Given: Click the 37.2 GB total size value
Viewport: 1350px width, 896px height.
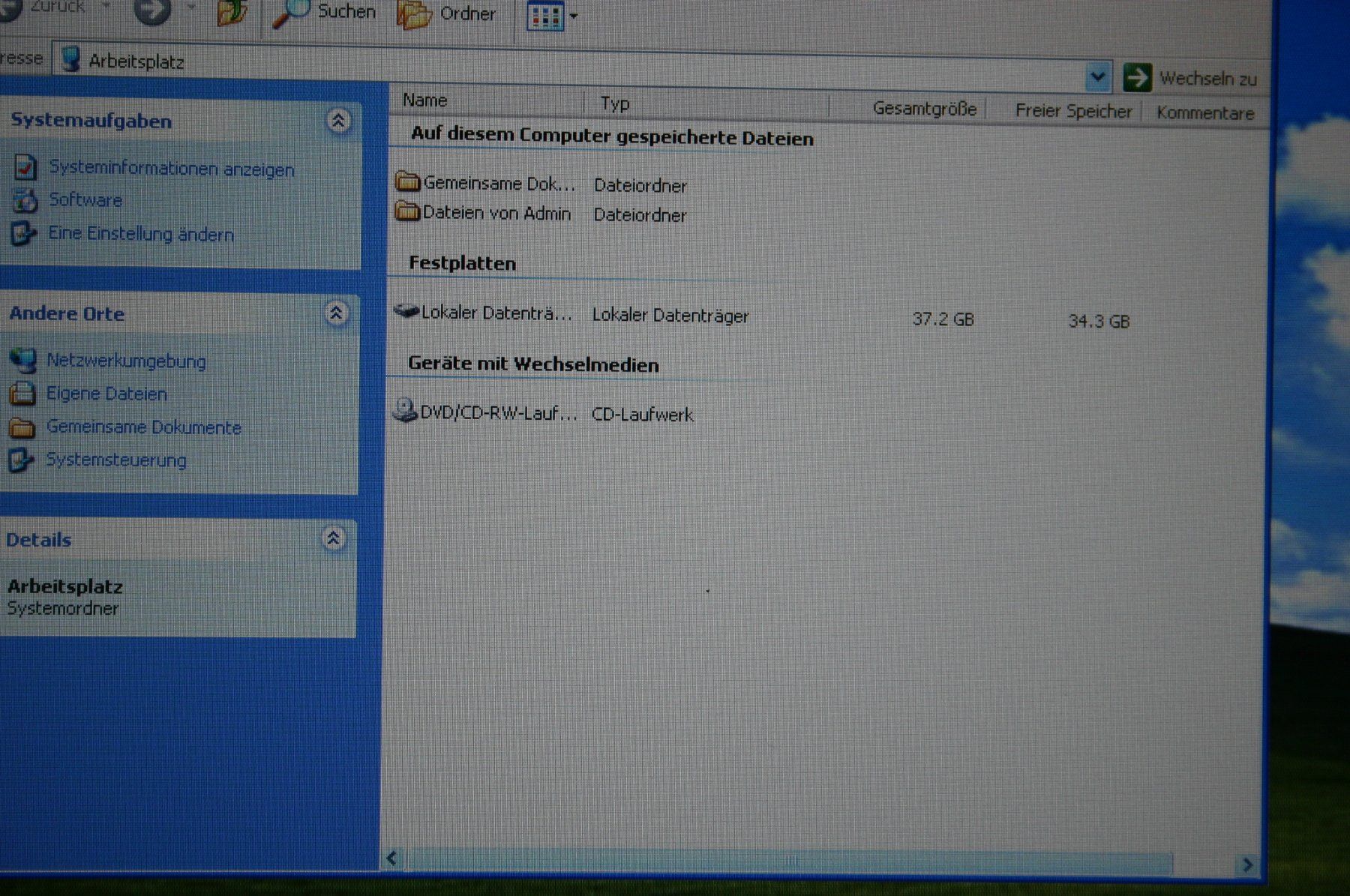Looking at the screenshot, I should tap(943, 319).
